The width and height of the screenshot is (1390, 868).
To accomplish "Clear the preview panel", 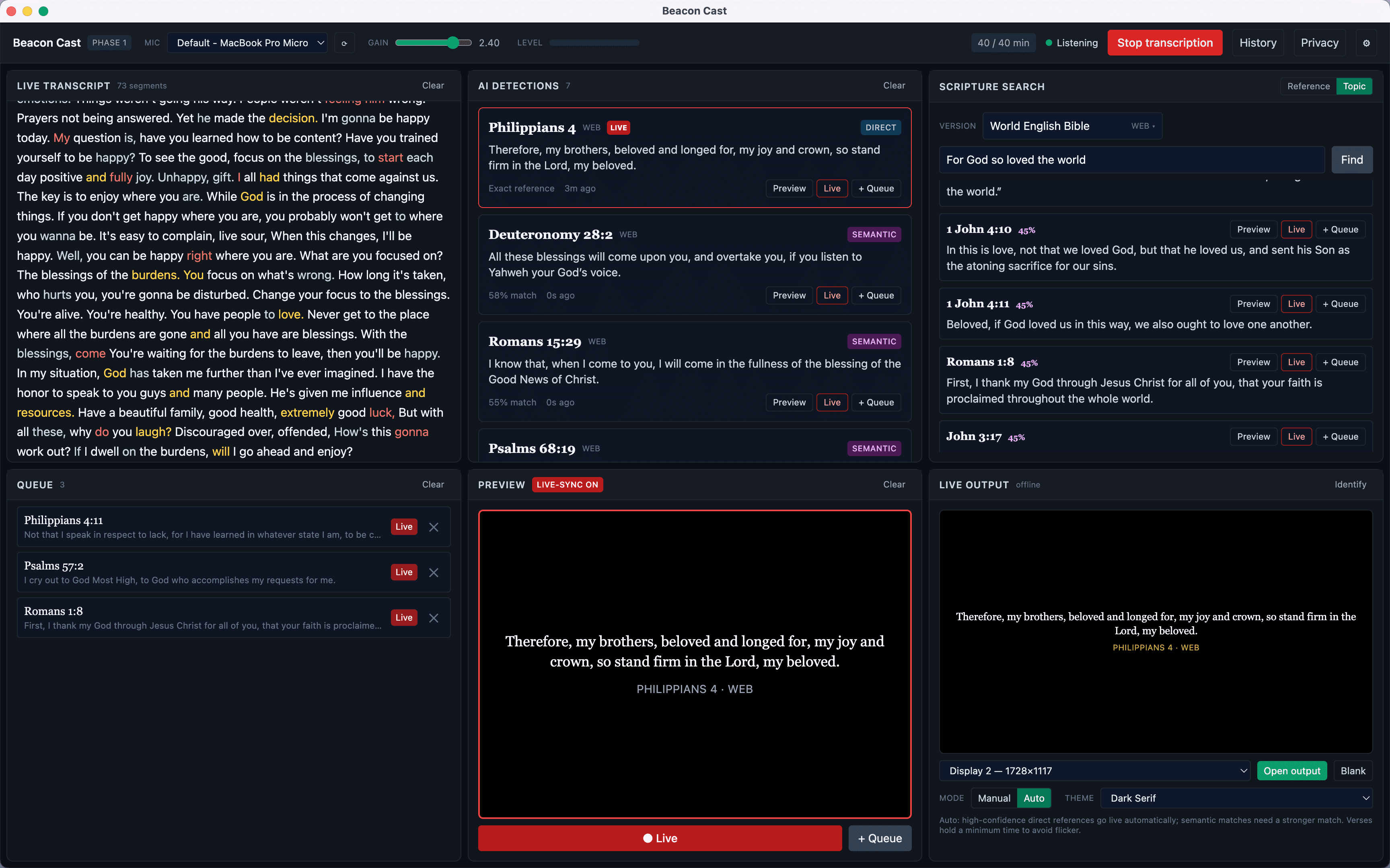I will [x=894, y=485].
